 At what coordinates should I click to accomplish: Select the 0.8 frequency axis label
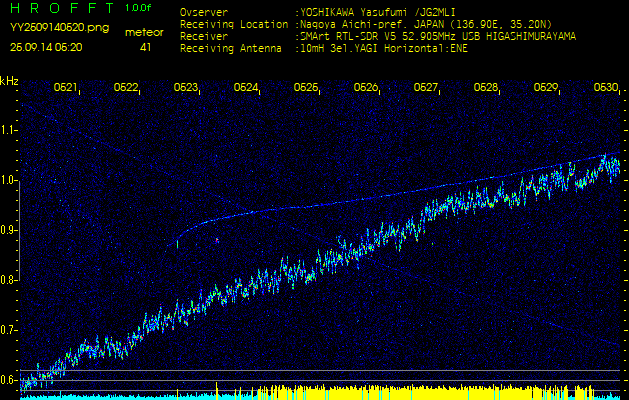pyautogui.click(x=9, y=280)
